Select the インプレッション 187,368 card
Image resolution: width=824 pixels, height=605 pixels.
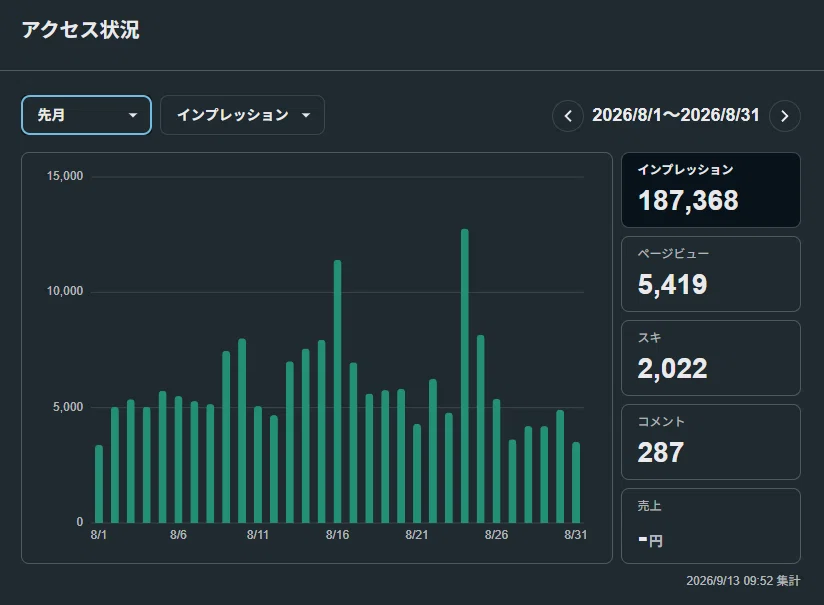click(710, 190)
